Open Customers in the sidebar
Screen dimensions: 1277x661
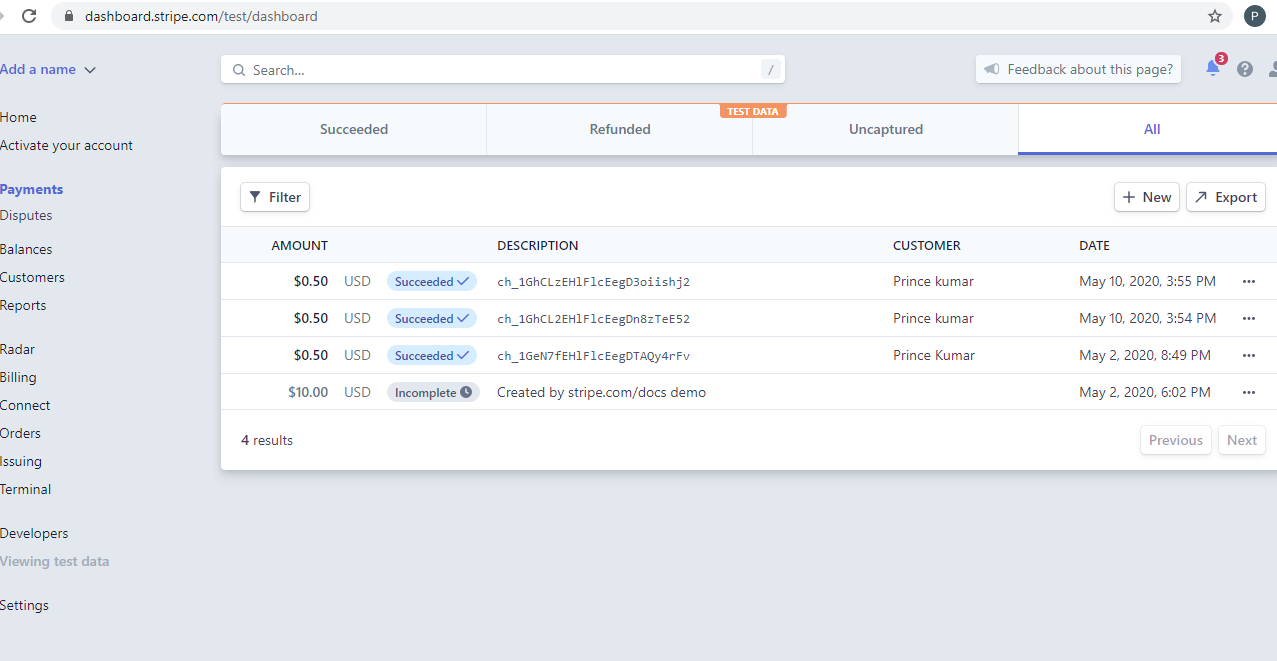pyautogui.click(x=32, y=277)
